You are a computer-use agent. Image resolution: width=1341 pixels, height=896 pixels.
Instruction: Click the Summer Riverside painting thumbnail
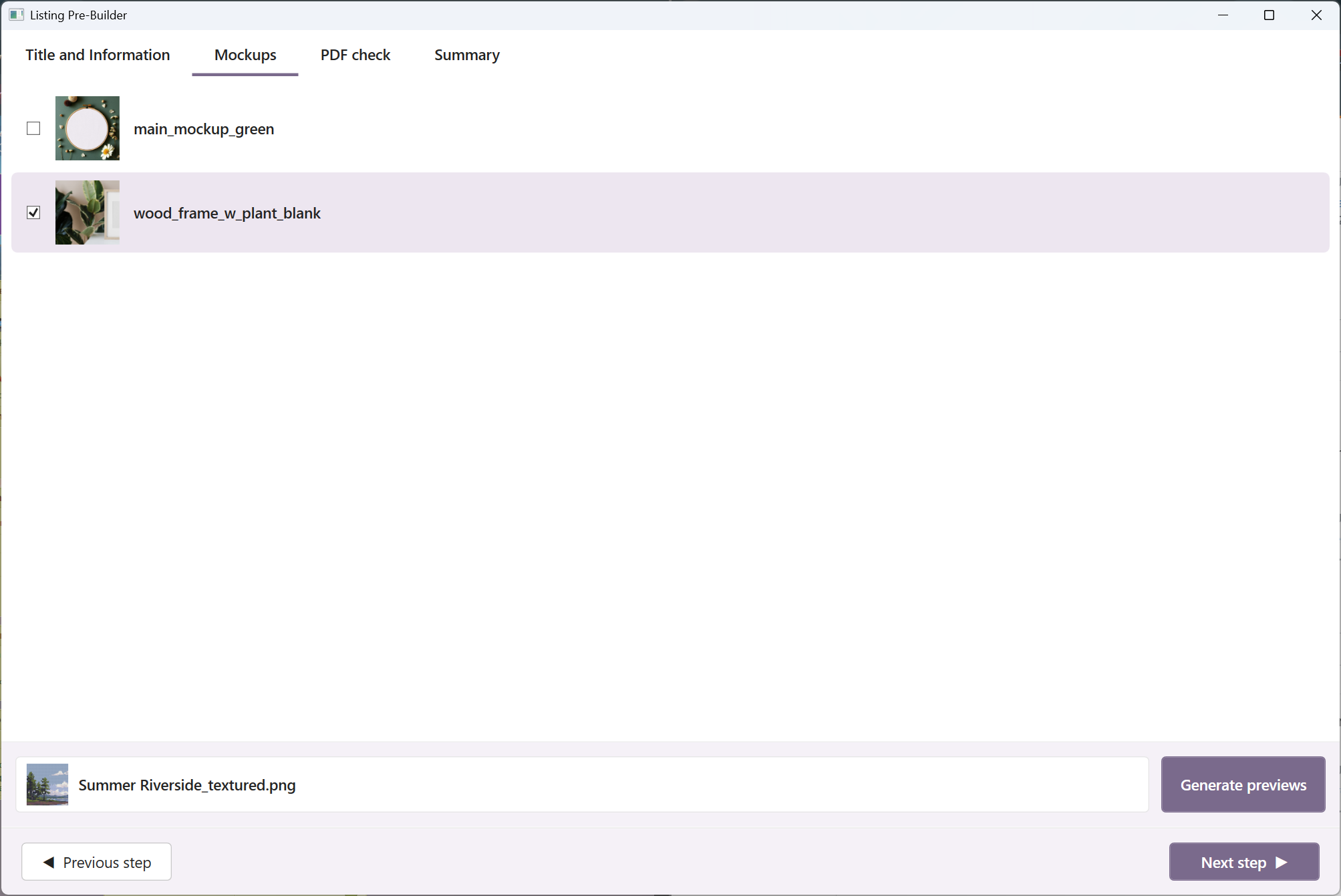coord(47,784)
